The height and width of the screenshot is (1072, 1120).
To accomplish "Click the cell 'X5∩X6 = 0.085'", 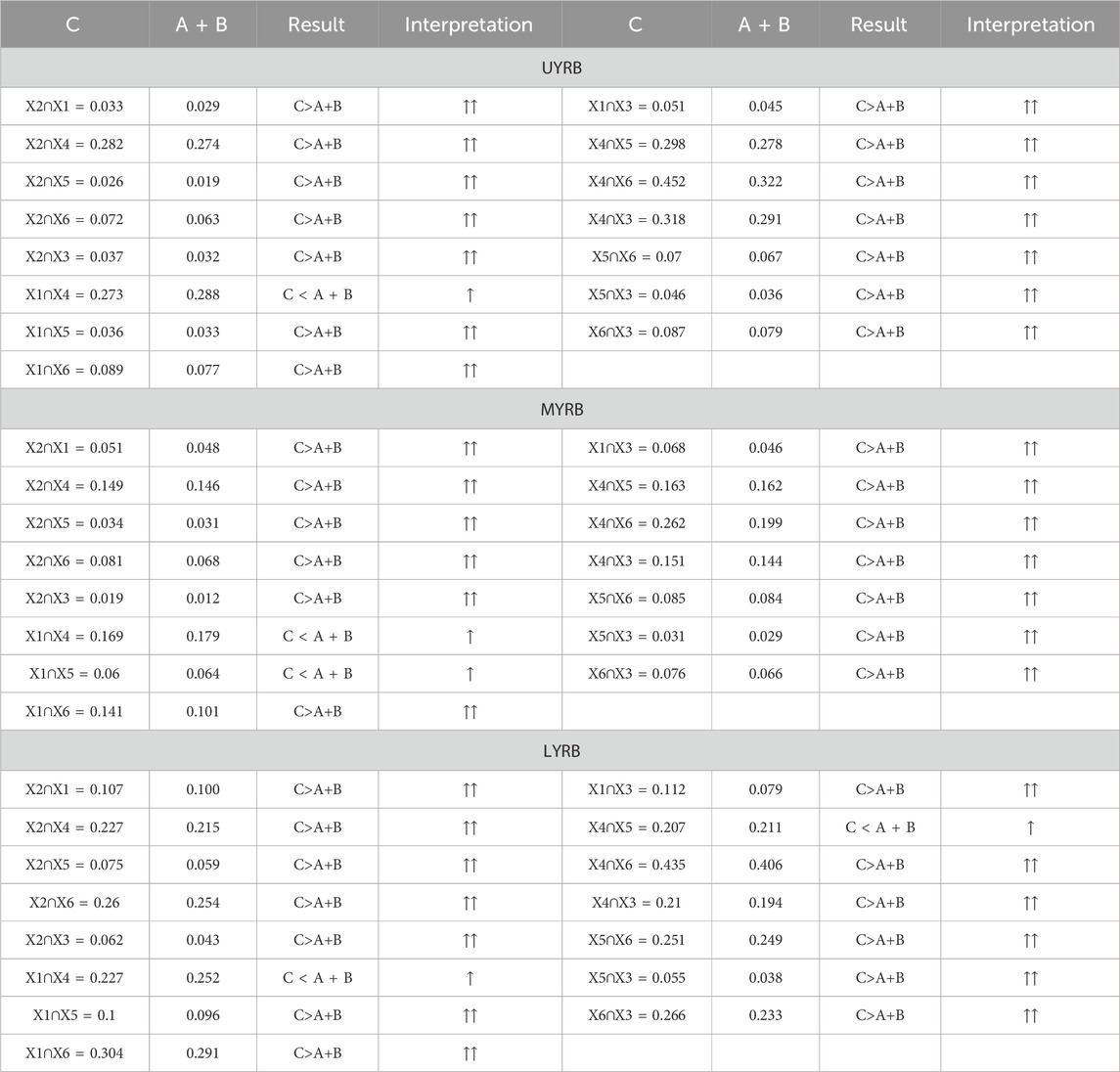I will (x=637, y=599).
